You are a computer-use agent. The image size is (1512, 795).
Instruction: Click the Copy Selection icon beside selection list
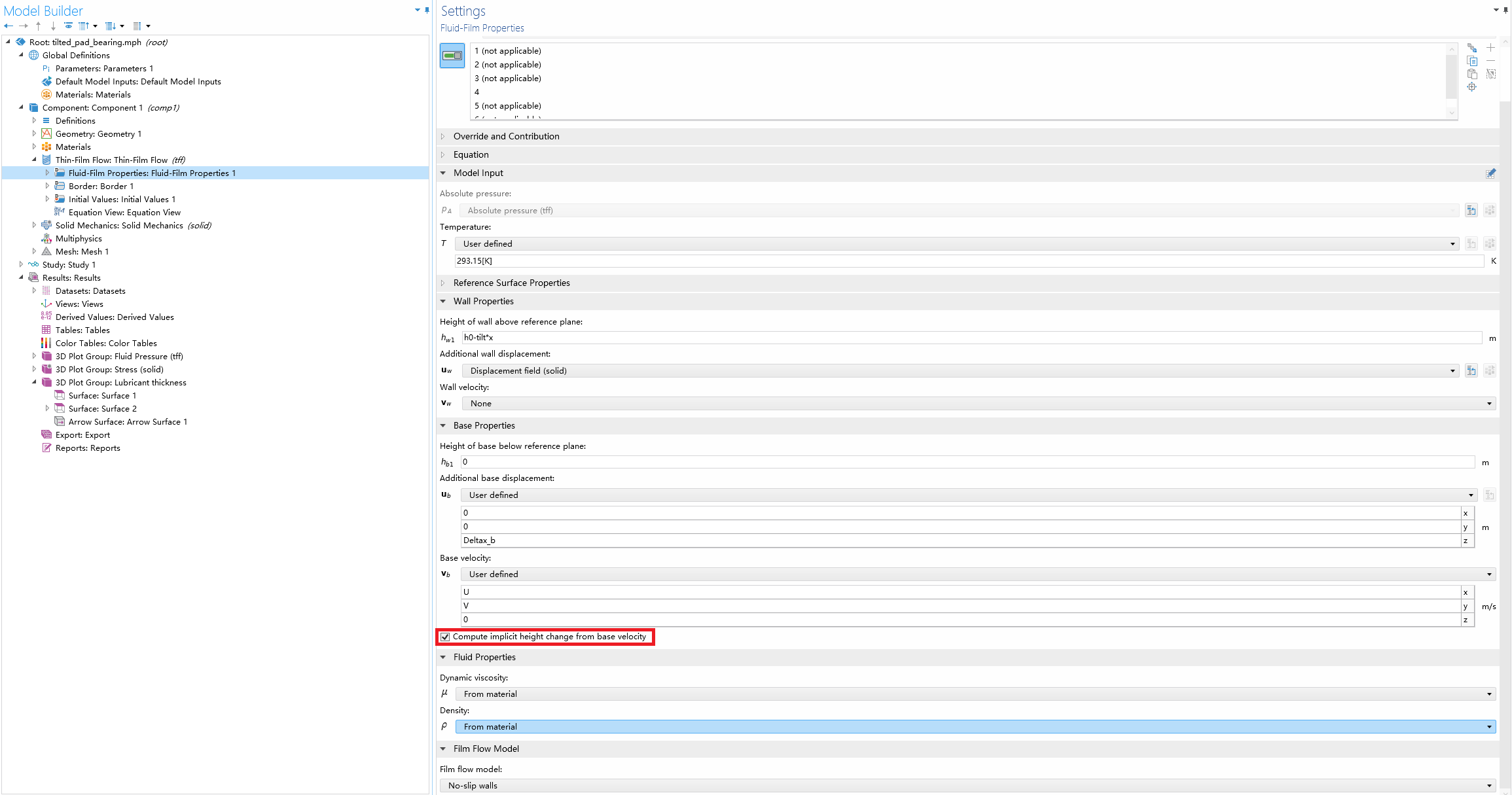pos(1471,61)
